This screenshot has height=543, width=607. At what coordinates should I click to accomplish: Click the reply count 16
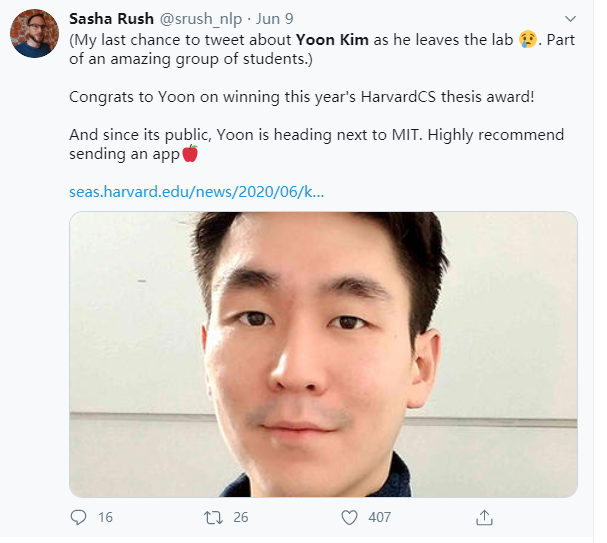pyautogui.click(x=105, y=517)
